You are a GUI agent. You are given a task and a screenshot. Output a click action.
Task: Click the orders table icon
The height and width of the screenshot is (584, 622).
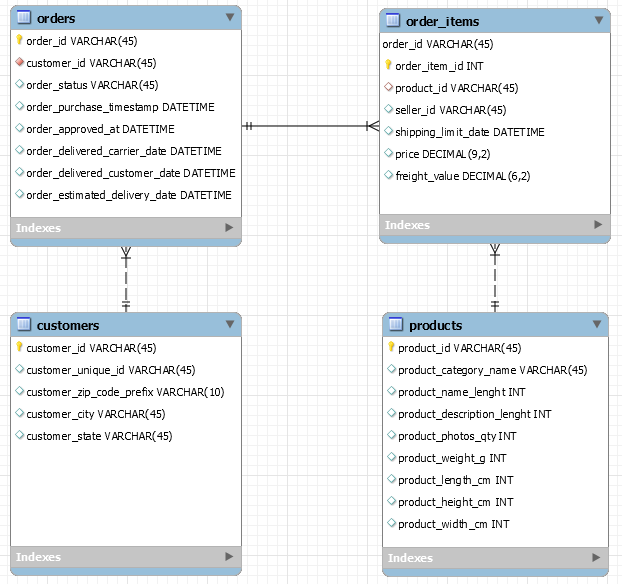coord(24,18)
